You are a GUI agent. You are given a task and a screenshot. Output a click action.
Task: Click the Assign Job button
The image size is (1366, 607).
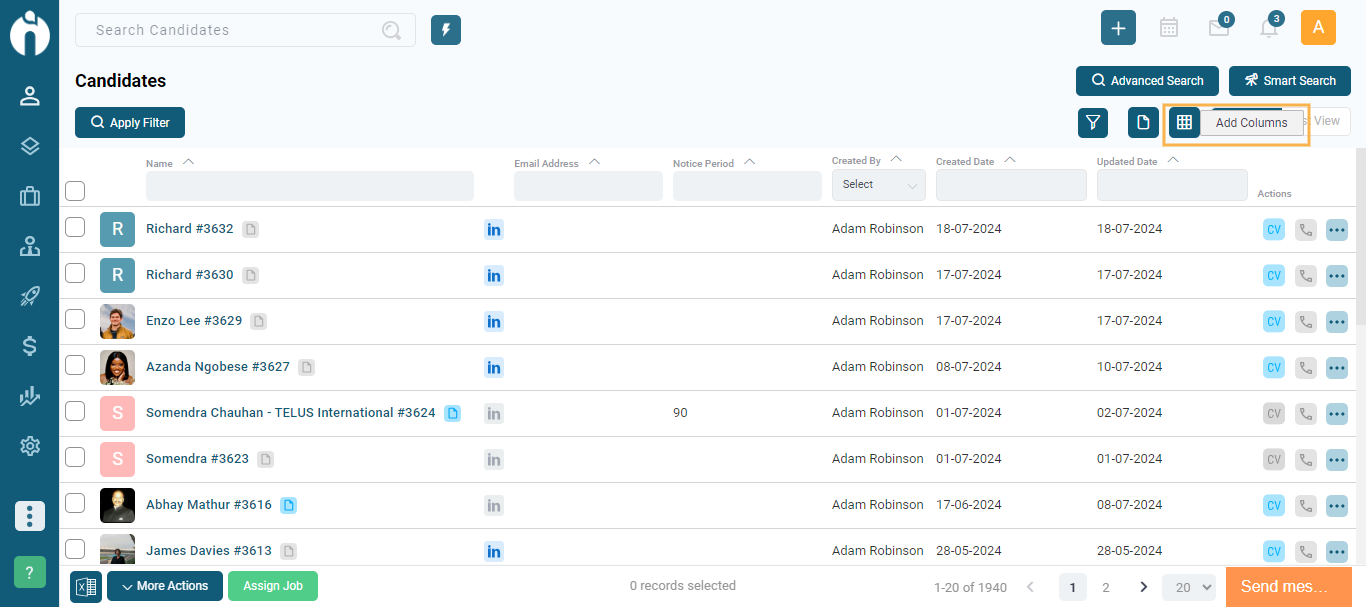(x=273, y=586)
